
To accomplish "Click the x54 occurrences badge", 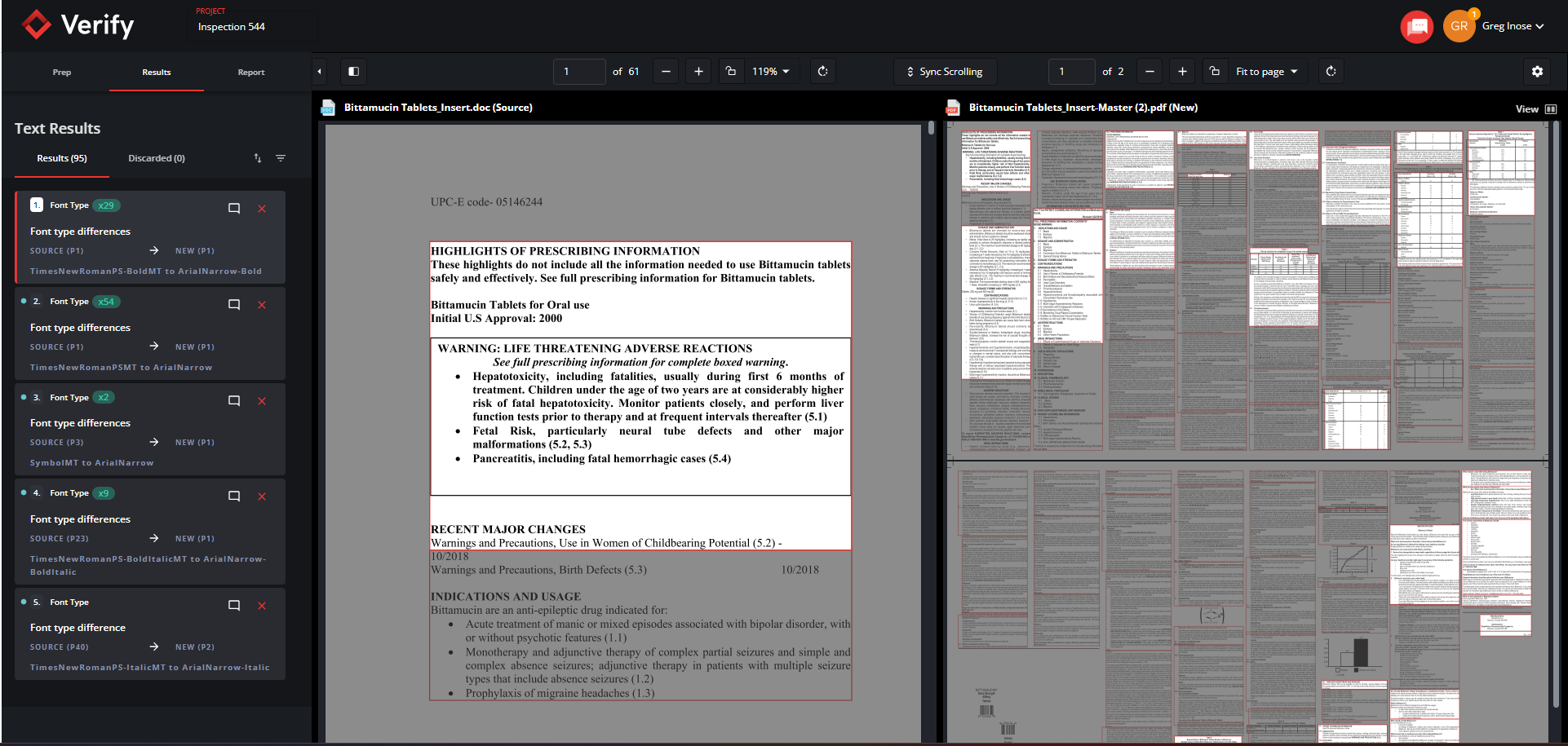I will point(107,302).
